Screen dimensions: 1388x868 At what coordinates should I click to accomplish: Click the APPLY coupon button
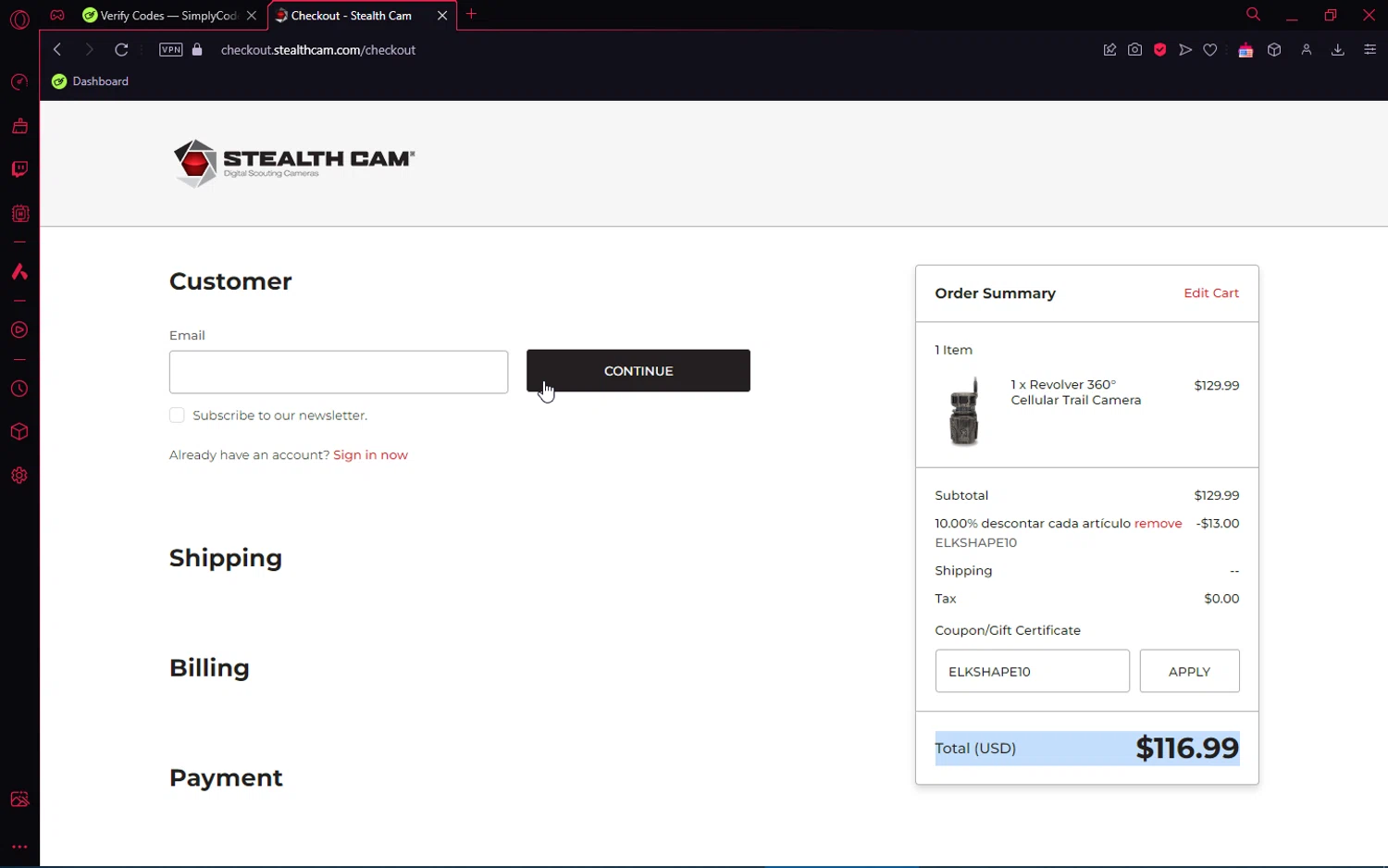(1190, 671)
